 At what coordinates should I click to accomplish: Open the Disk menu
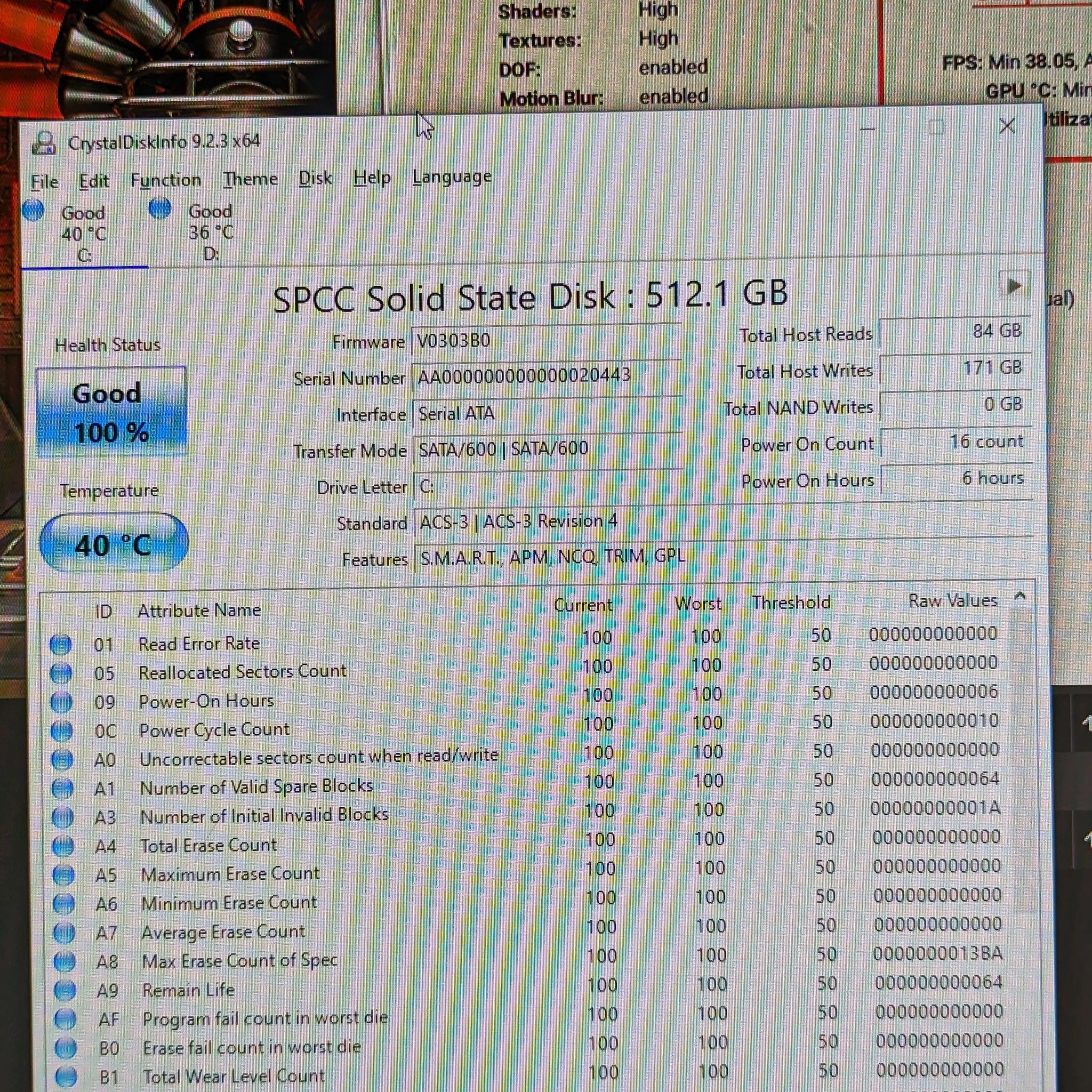(316, 179)
